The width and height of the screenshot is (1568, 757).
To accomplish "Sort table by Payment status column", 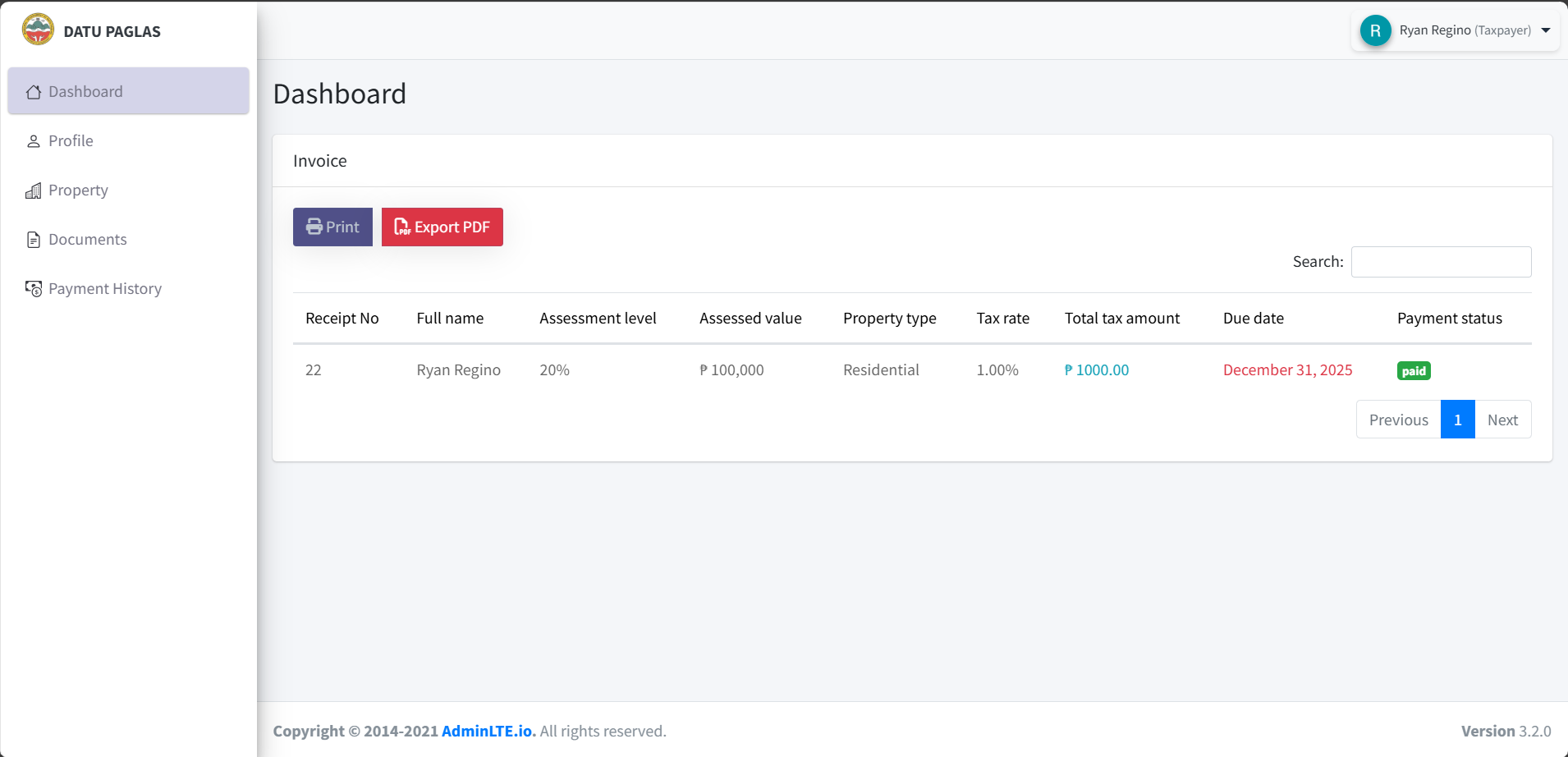I will (1449, 319).
